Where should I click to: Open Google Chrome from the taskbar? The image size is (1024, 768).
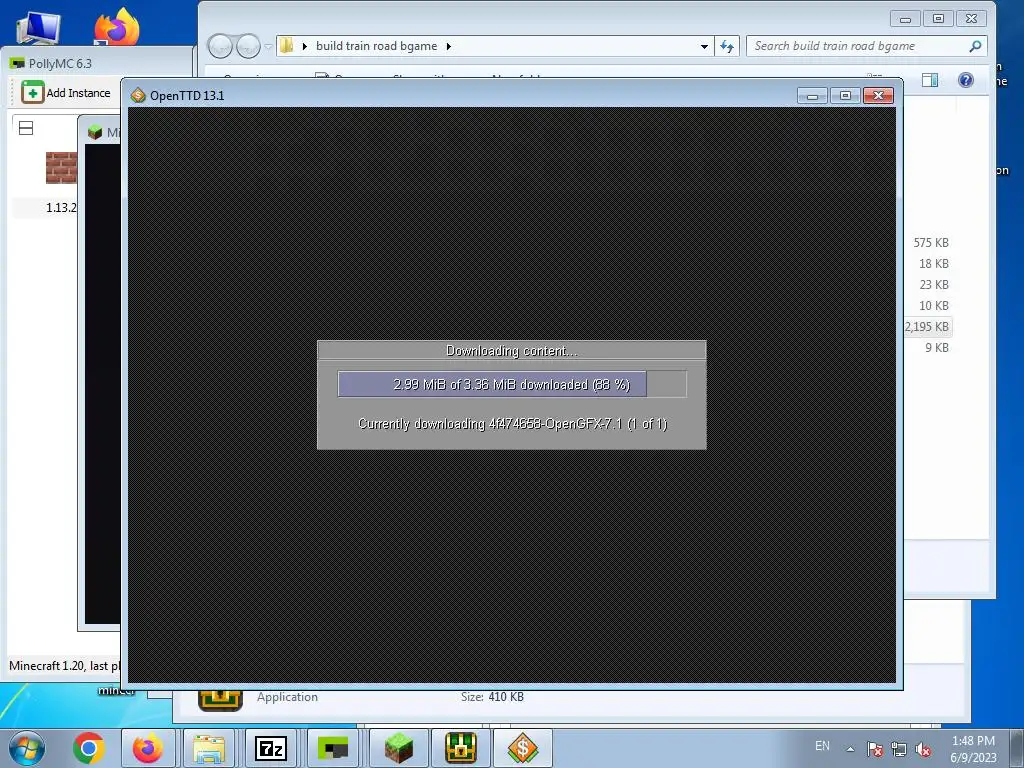(89, 748)
